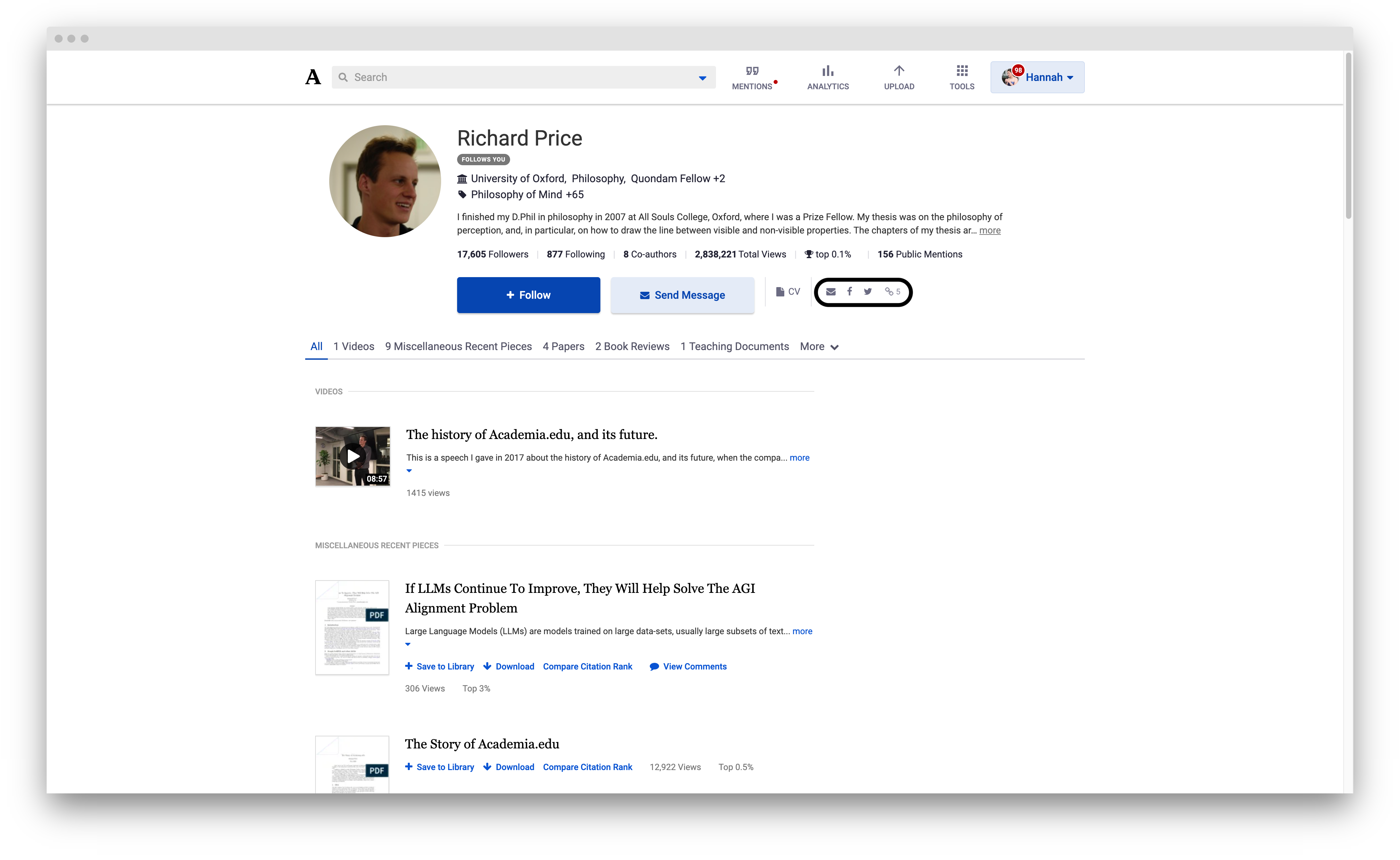Open 'The Story of Academia.edu' title
Screen dimensions: 1400x860
(x=482, y=744)
